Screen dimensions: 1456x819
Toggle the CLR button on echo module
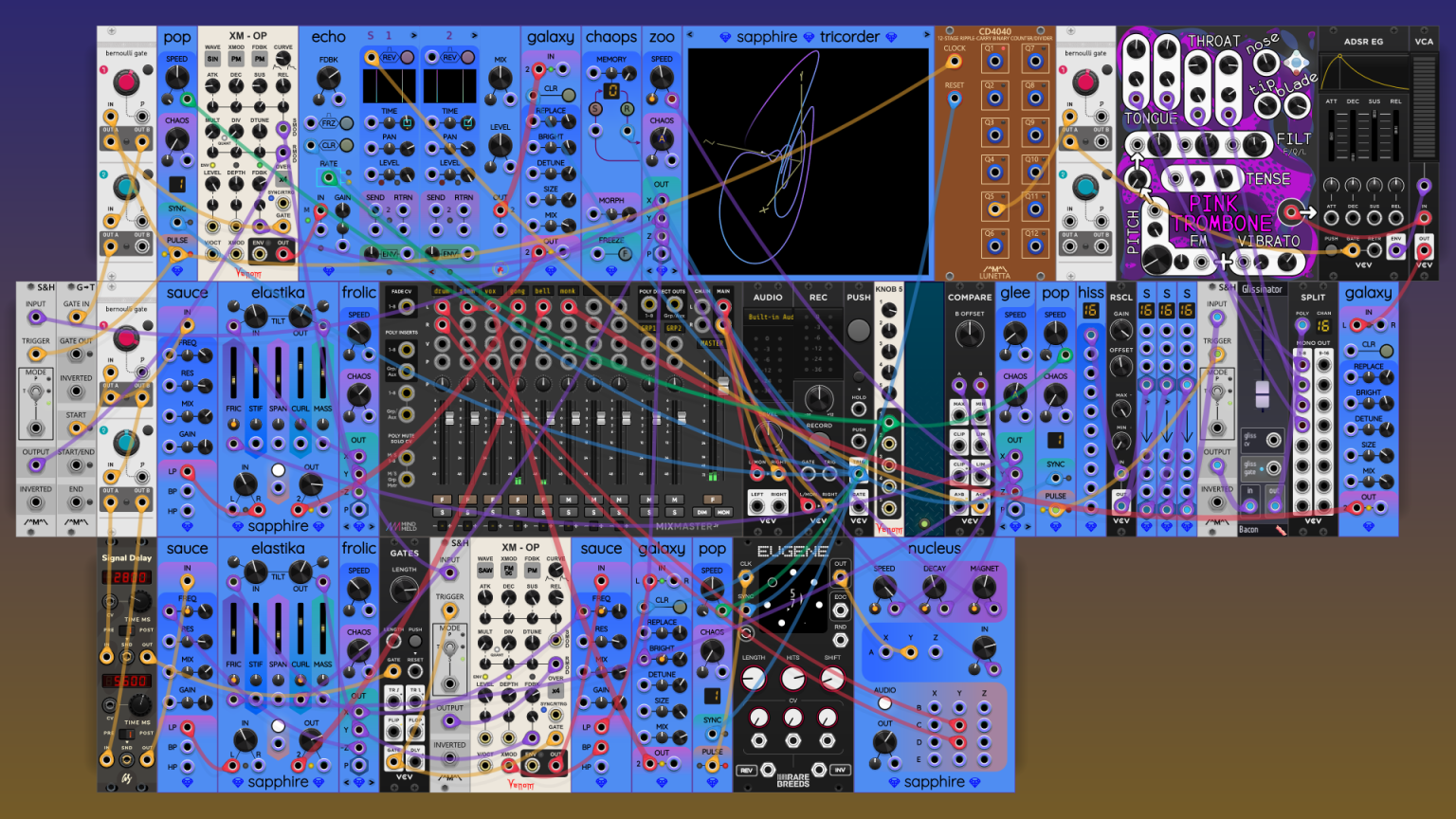coord(347,146)
